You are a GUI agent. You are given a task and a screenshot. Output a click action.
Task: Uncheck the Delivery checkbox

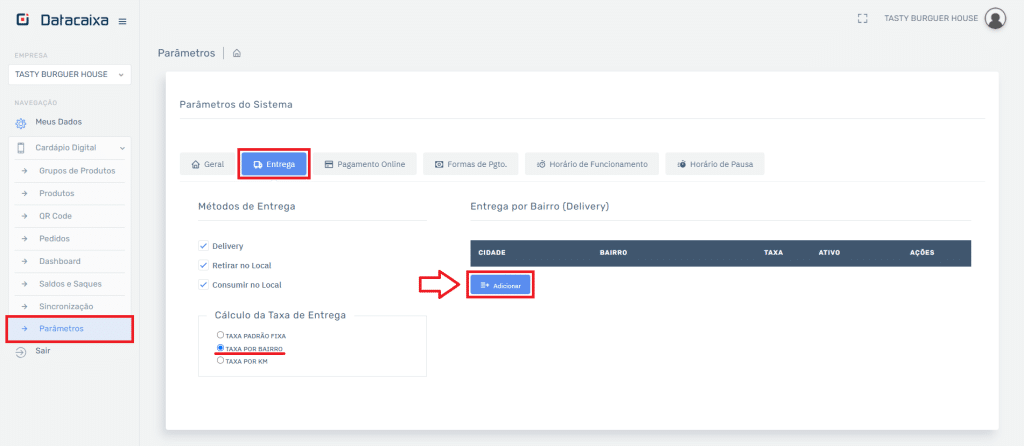(203, 245)
